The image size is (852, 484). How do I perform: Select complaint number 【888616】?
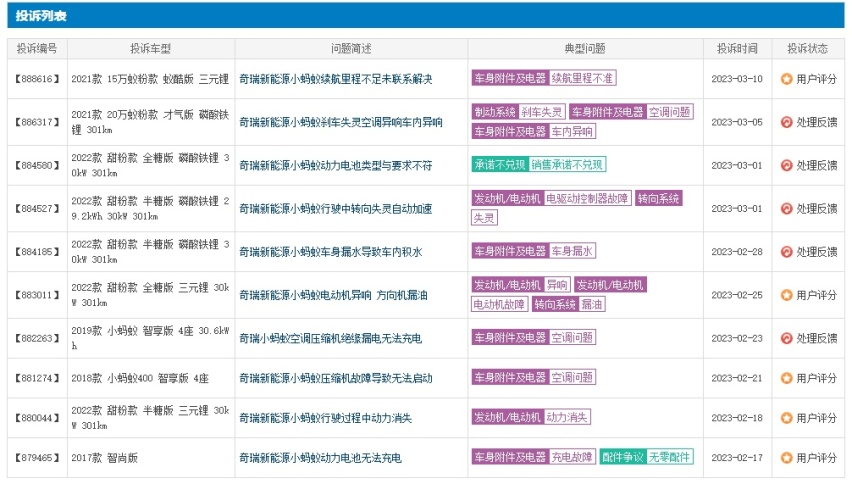pos(37,79)
